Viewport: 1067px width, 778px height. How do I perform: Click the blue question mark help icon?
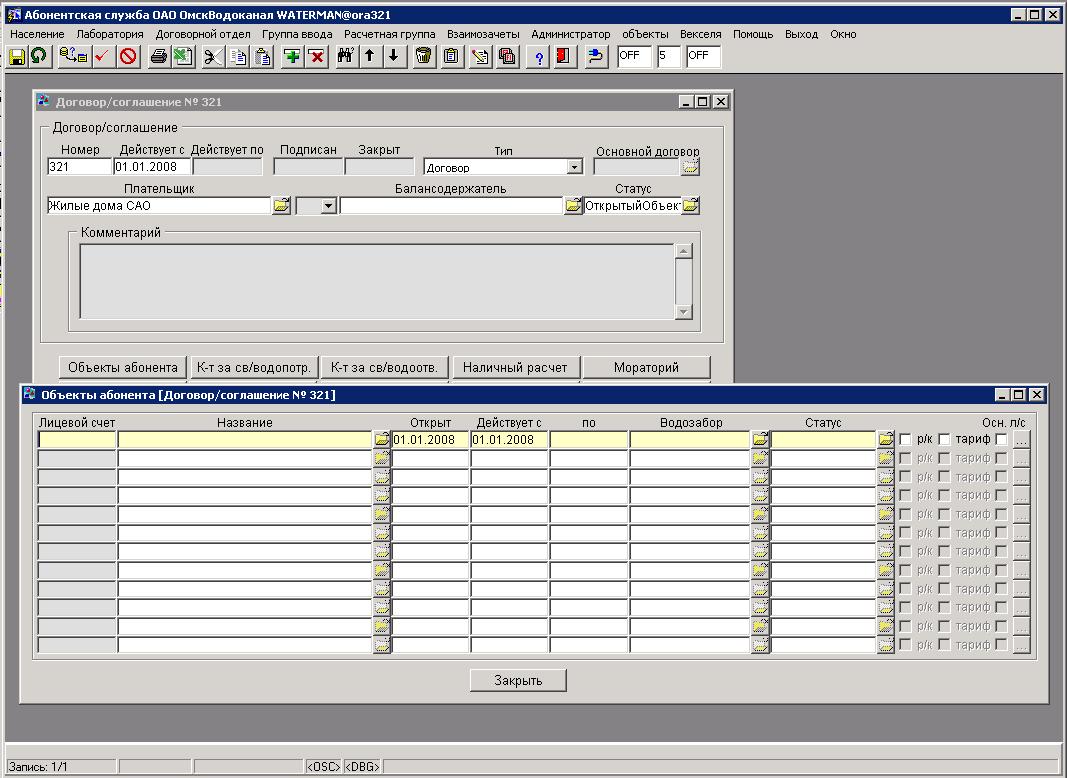pos(538,57)
